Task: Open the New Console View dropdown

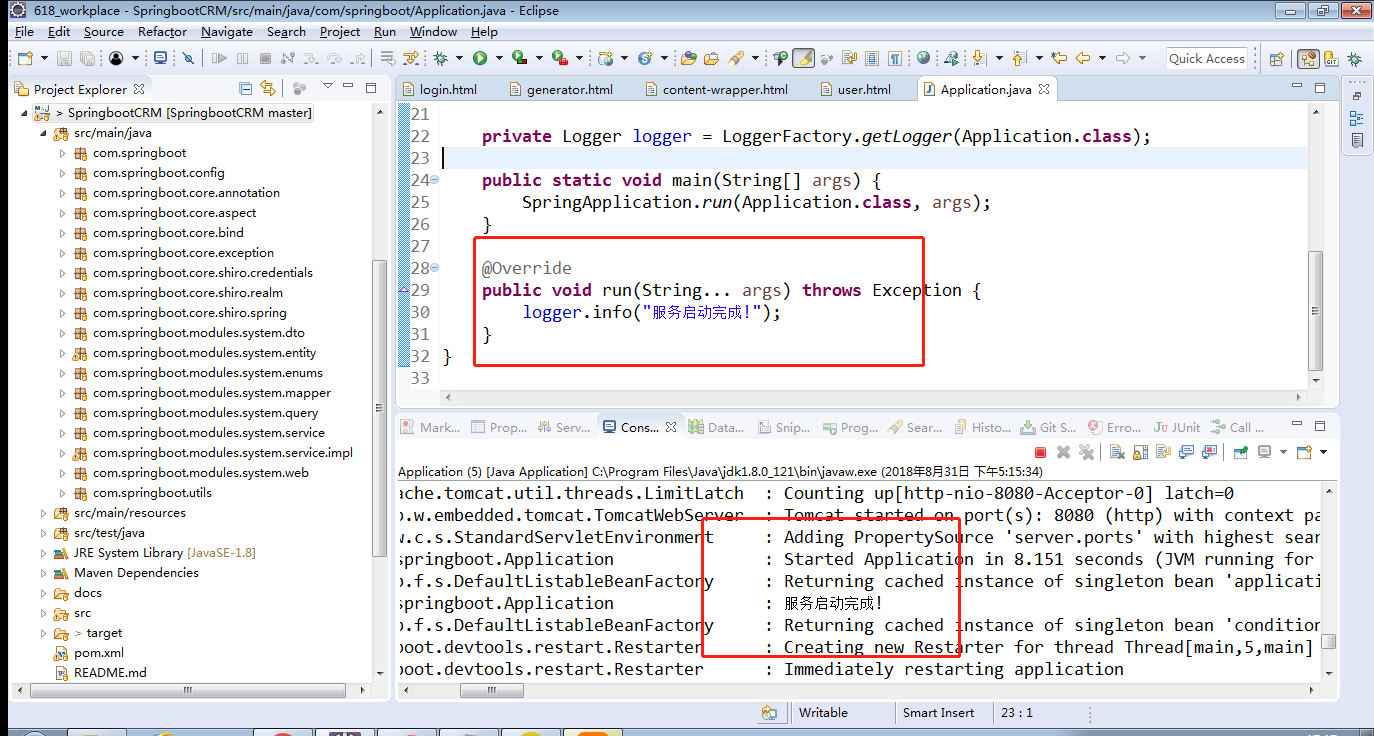Action: (x=1323, y=452)
